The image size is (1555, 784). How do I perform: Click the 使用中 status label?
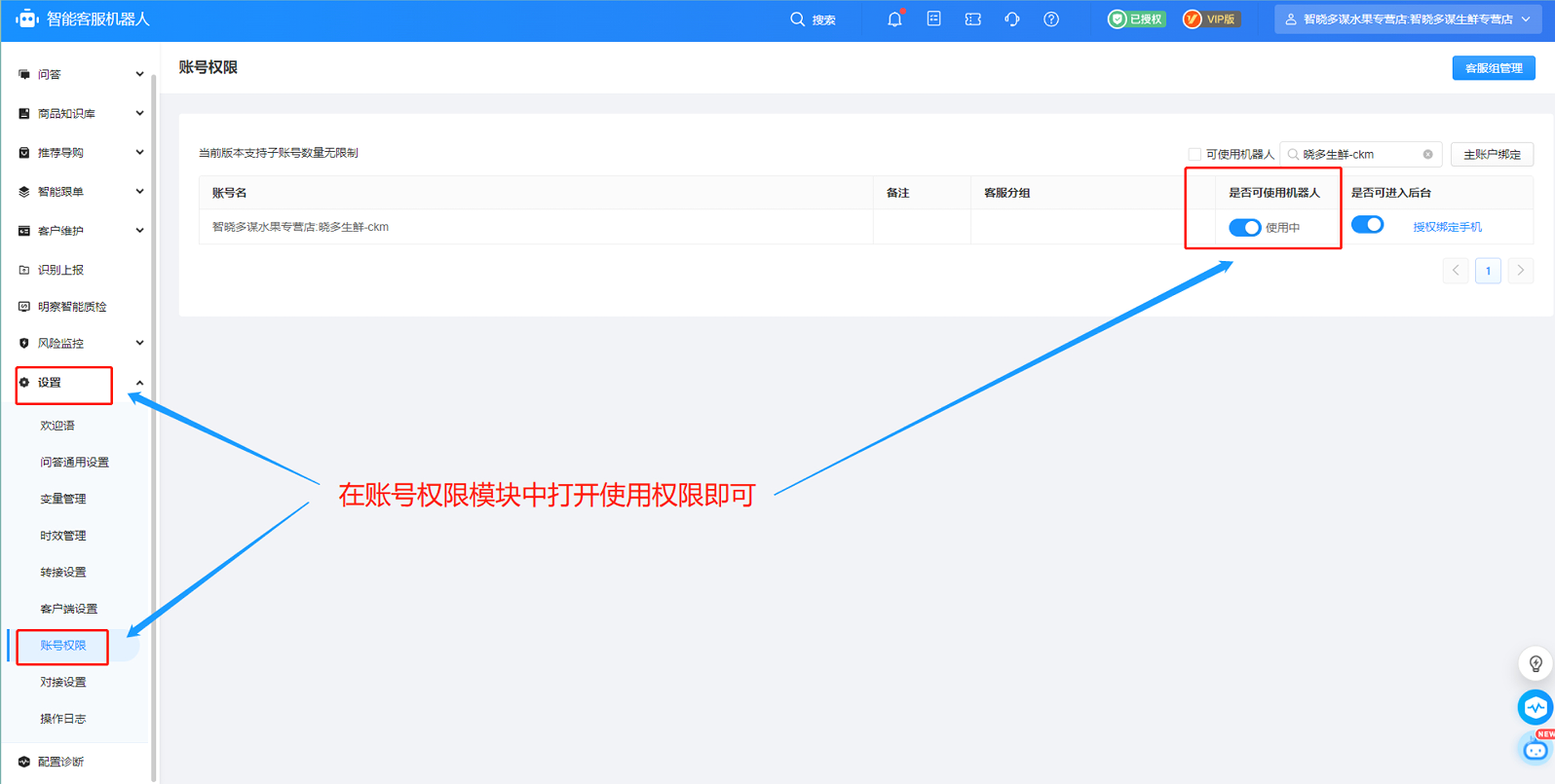point(1282,228)
